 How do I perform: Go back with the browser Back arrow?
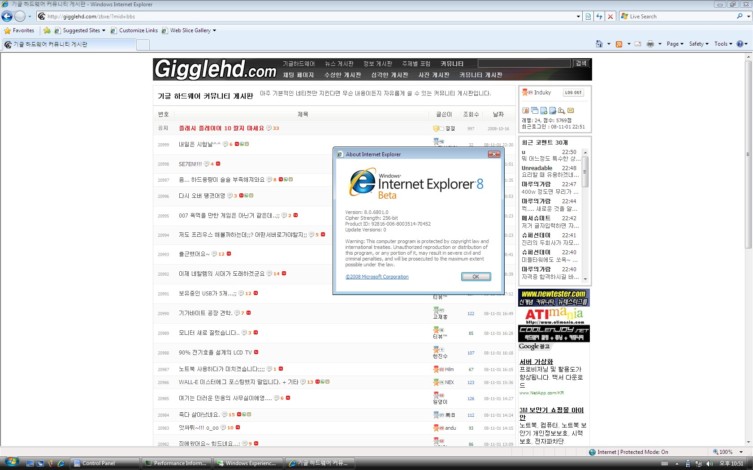point(7,16)
